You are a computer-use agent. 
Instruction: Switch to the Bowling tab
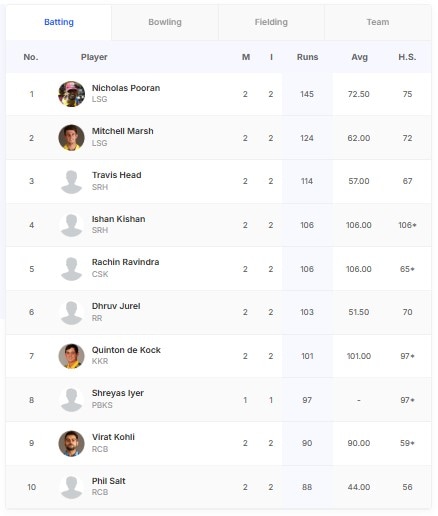click(x=165, y=22)
